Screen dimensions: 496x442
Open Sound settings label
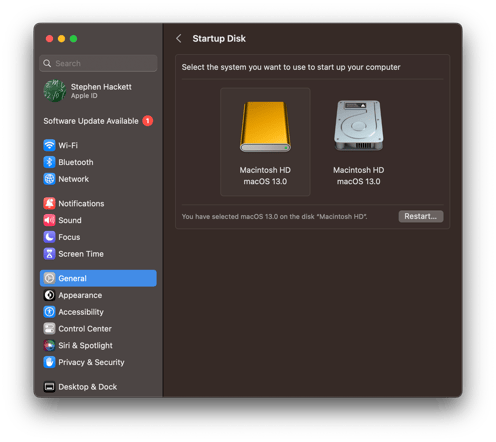click(x=70, y=220)
